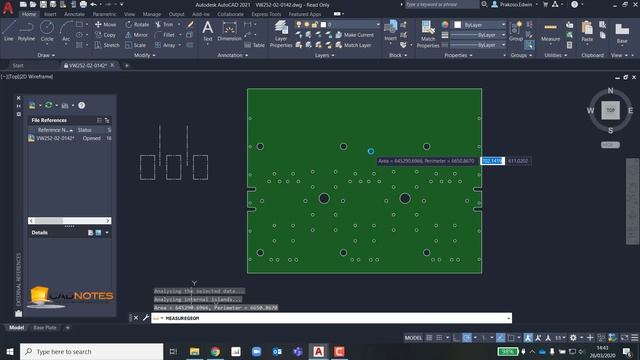Select the Circle tool
Viewport: 640px width, 360px height.
[x=47, y=31]
